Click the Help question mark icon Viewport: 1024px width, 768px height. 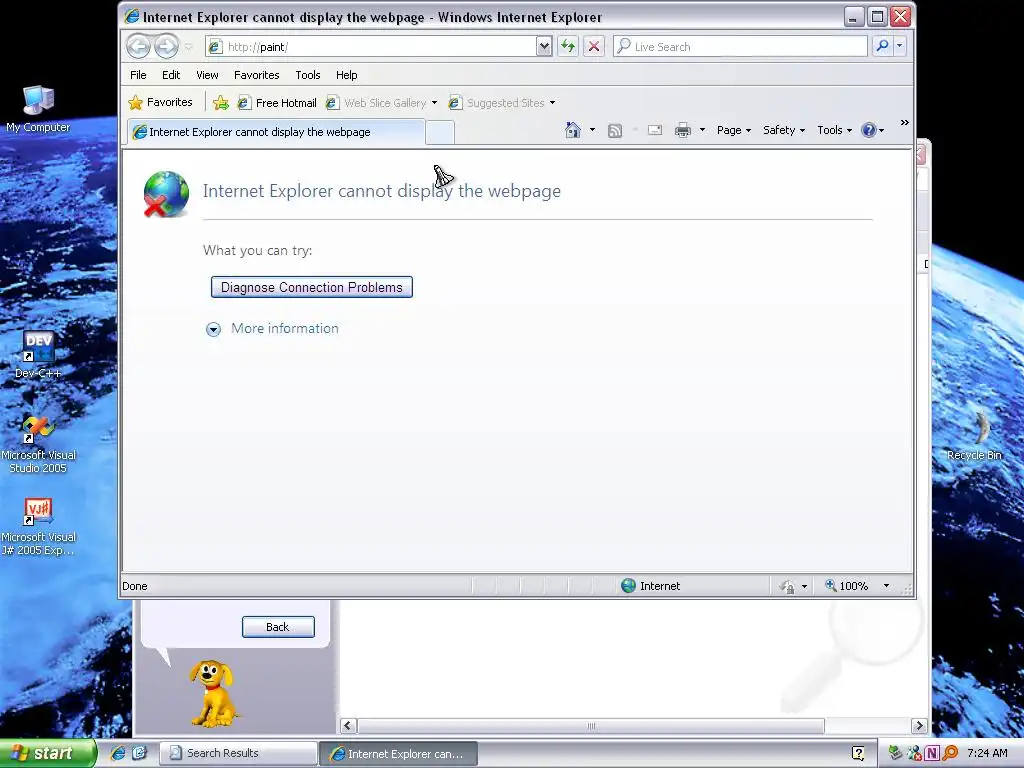click(869, 130)
